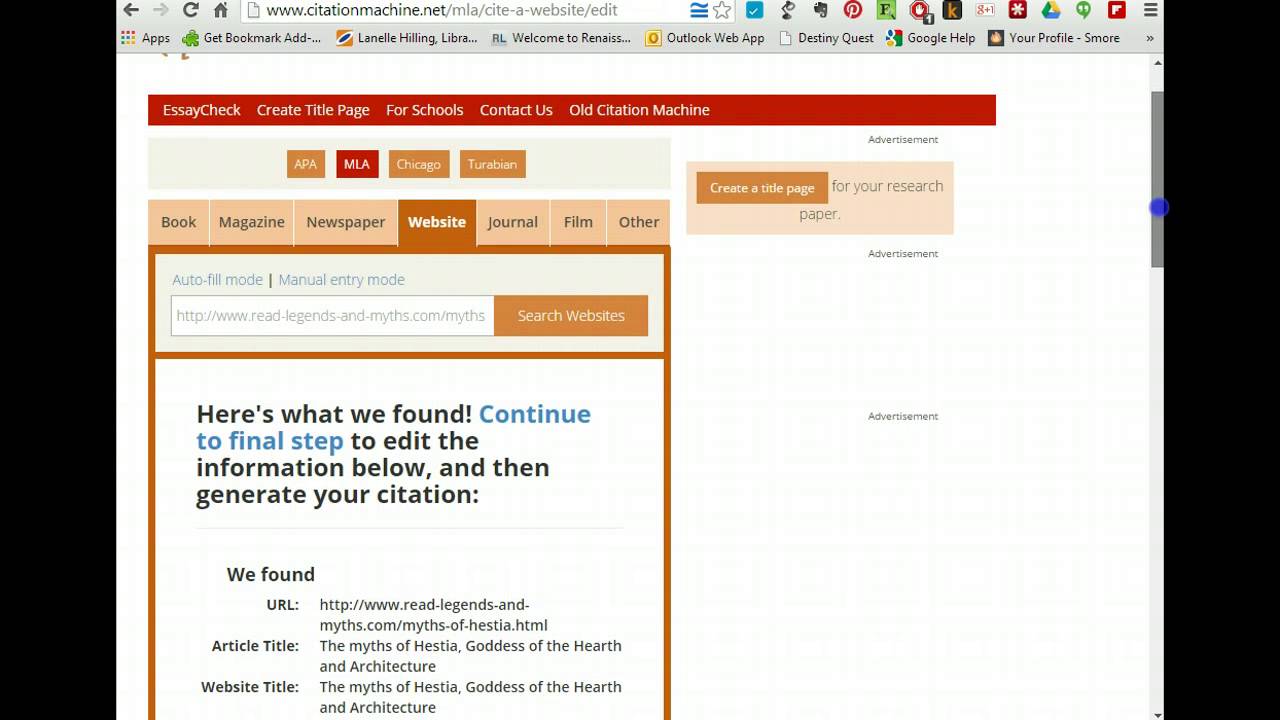Open the Lanelle Hilling, Libra... bookmark
Screen dimensions: 1280x720
tap(407, 38)
